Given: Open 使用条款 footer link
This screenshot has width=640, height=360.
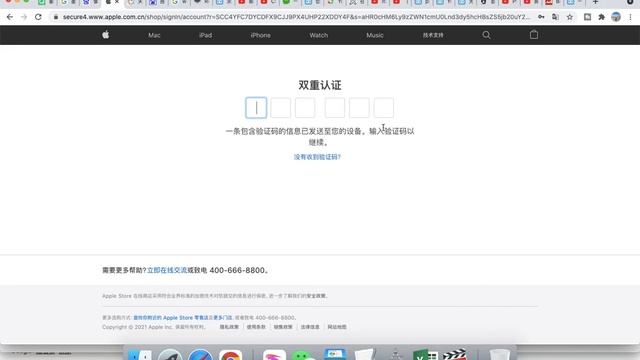Looking at the screenshot, I should 256,327.
